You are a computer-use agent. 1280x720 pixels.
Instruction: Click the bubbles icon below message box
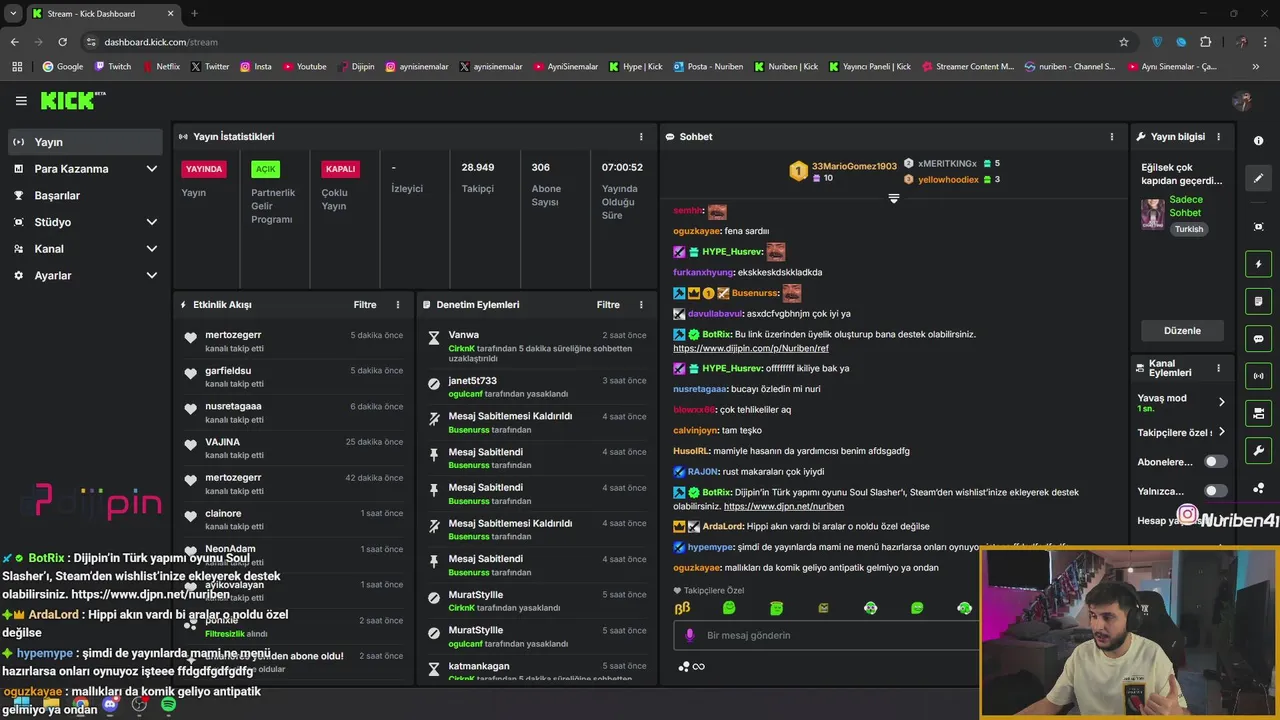click(x=683, y=667)
